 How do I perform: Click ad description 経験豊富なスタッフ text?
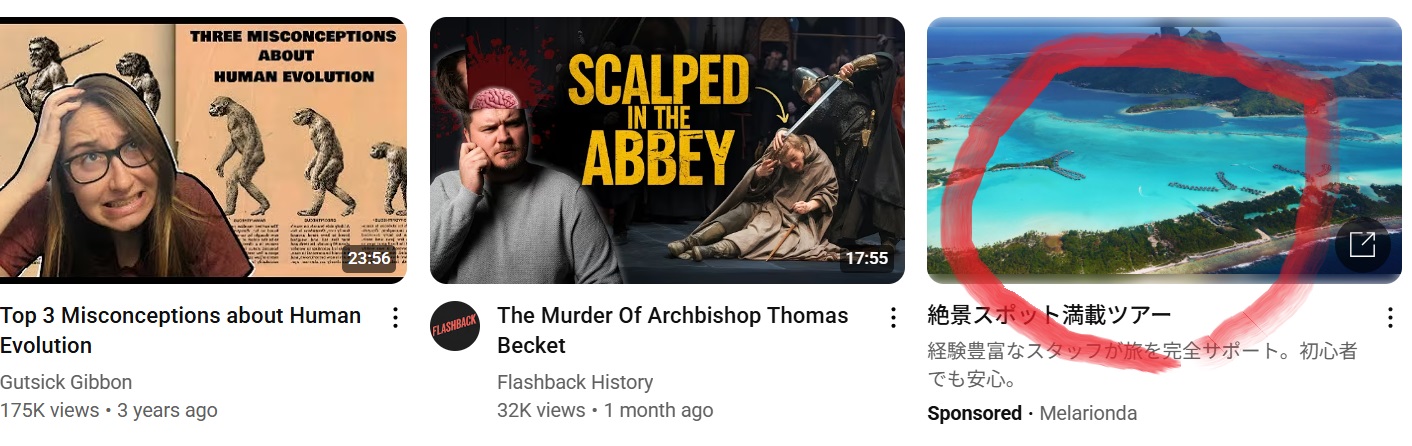coord(1142,366)
